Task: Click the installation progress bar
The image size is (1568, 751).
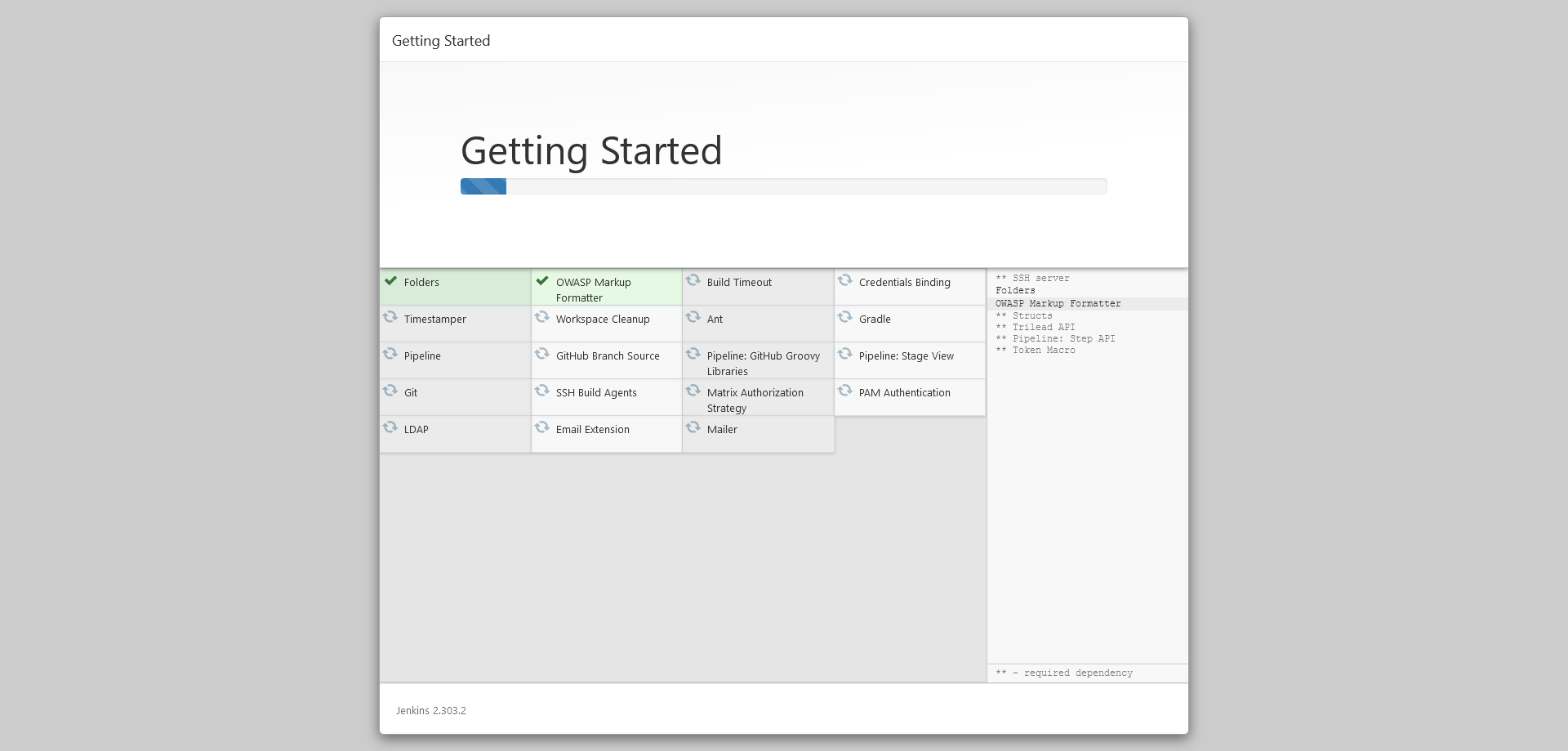Action: (x=784, y=186)
